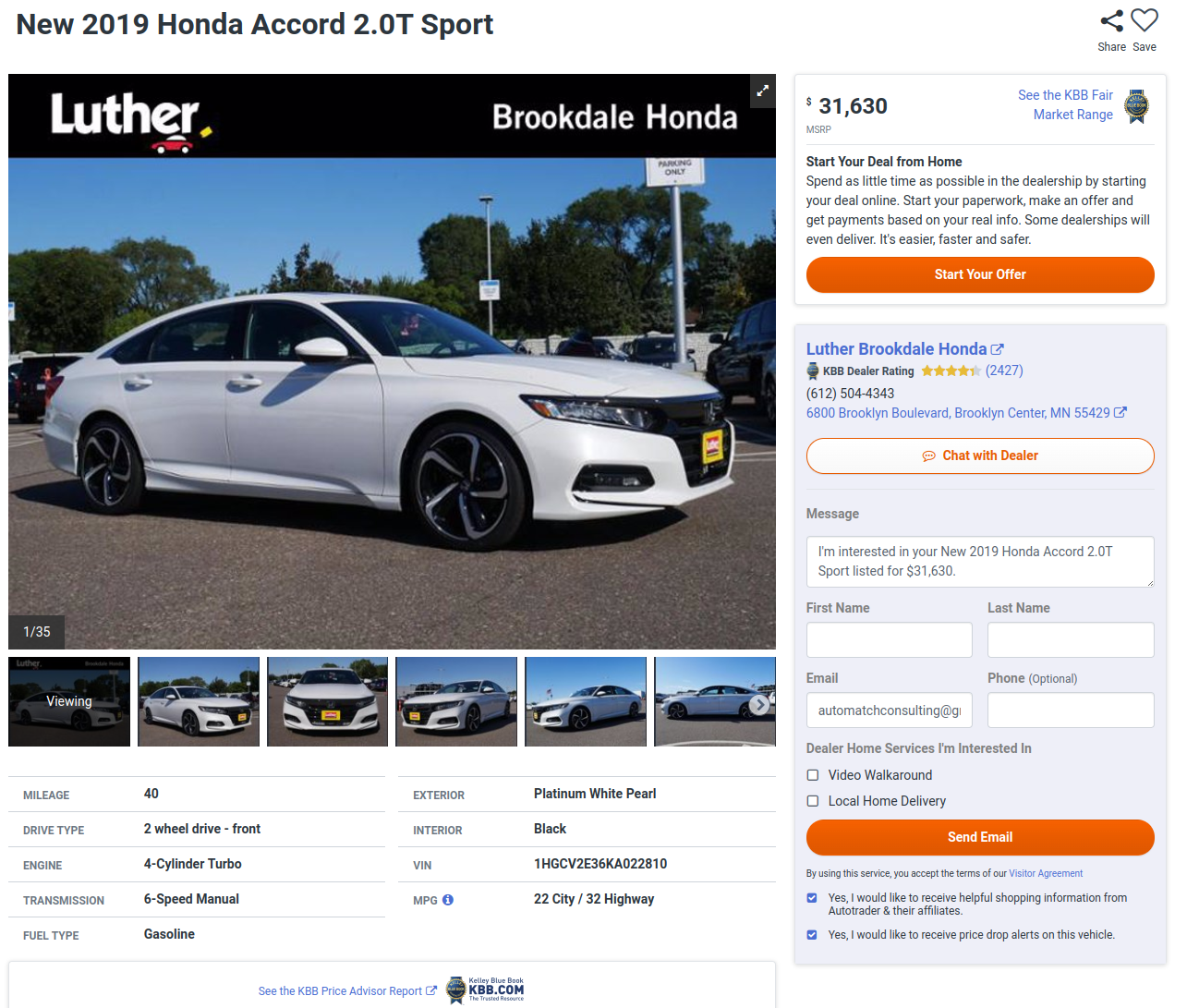Click the Start Your Offer button
This screenshot has width=1187, height=1008.
point(980,274)
